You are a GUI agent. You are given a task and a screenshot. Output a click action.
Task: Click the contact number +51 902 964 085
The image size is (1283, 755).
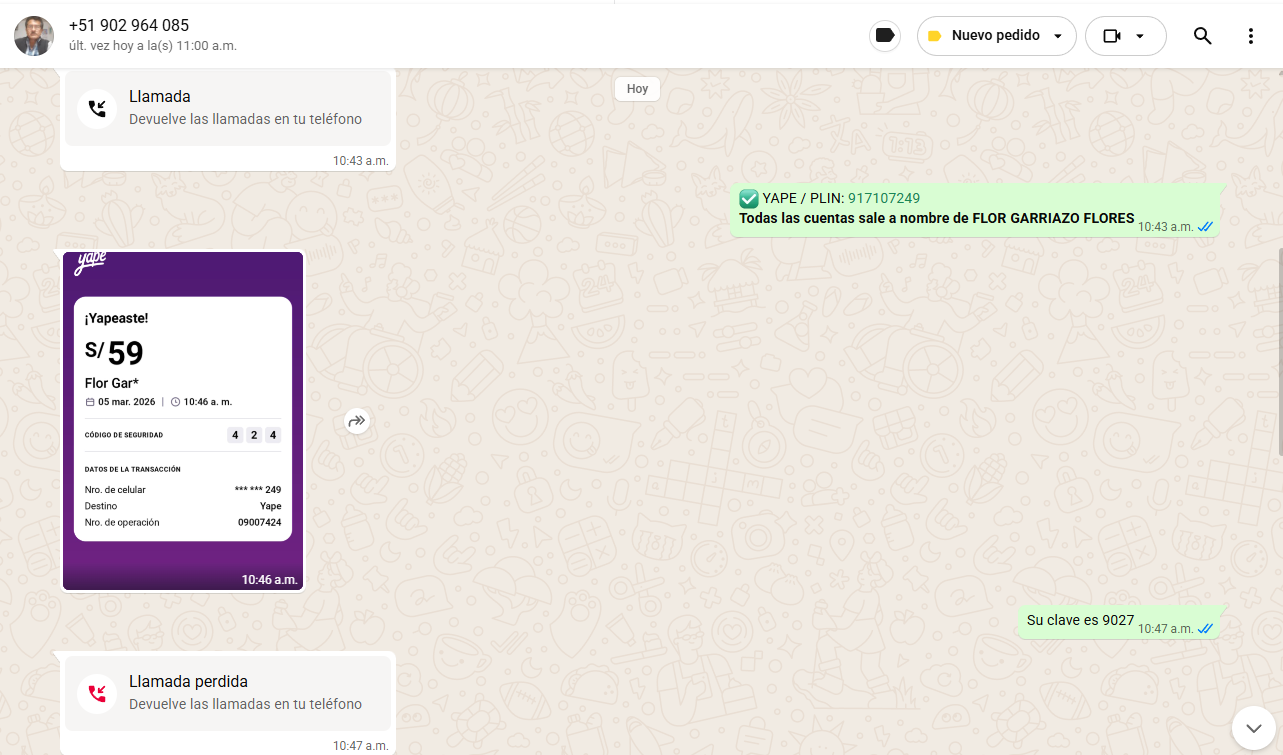[129, 26]
